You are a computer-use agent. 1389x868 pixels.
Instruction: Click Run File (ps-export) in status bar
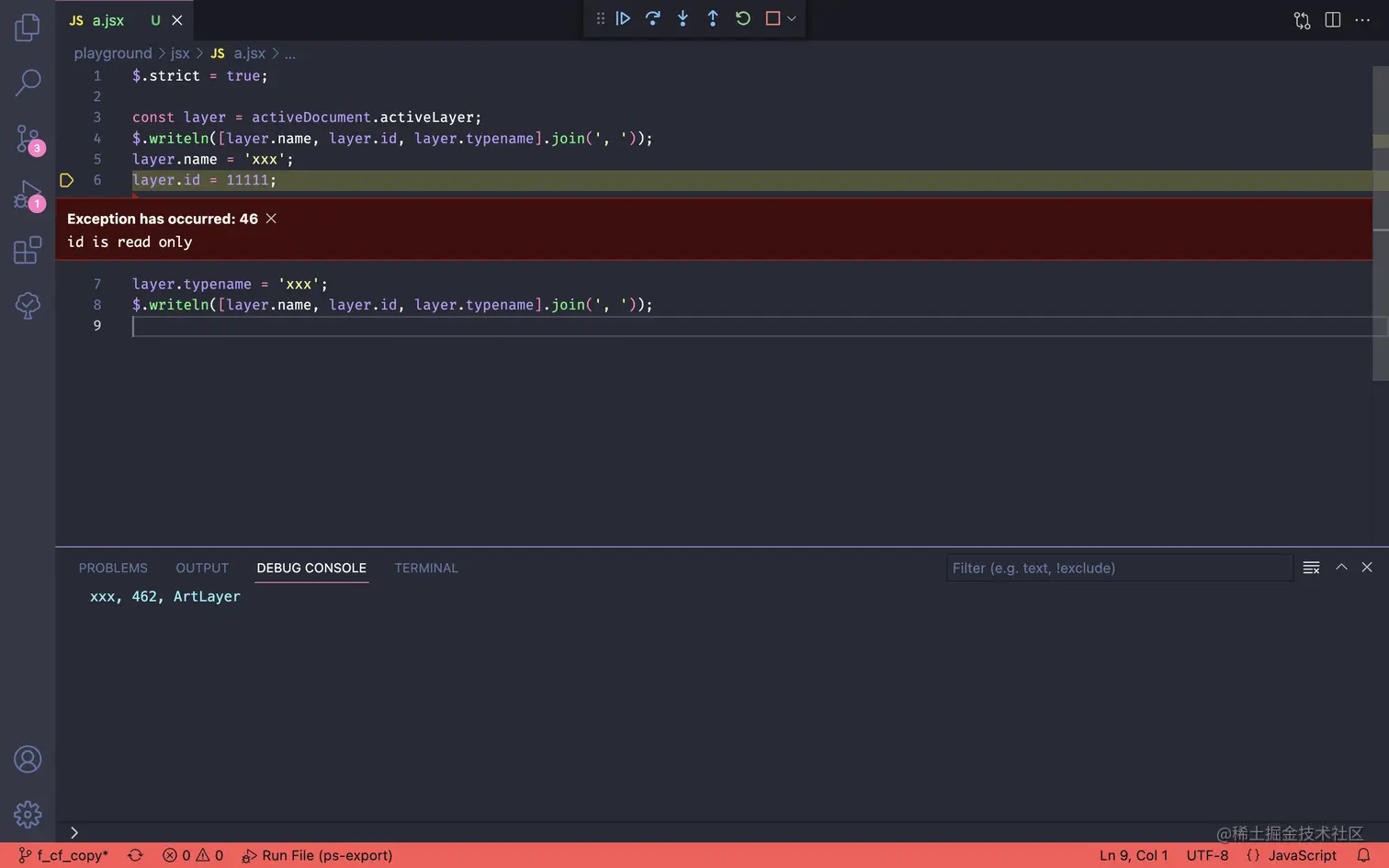(317, 855)
